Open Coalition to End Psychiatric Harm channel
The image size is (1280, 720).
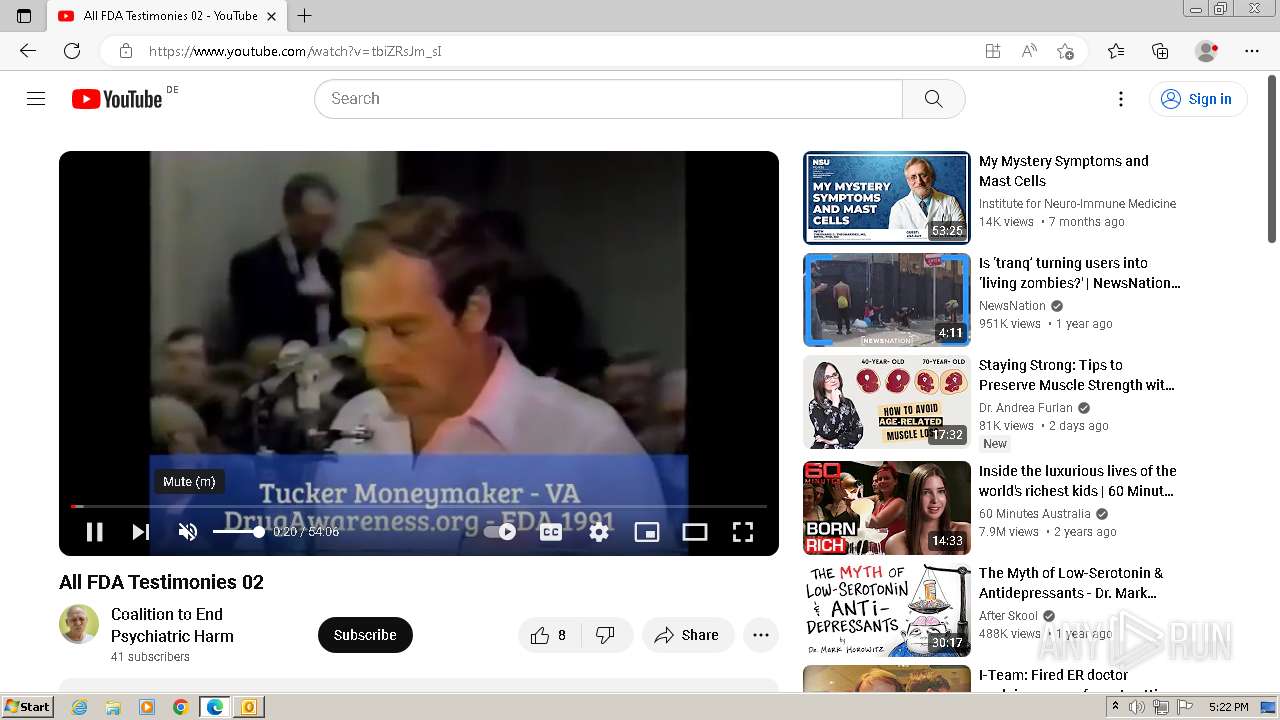(172, 625)
